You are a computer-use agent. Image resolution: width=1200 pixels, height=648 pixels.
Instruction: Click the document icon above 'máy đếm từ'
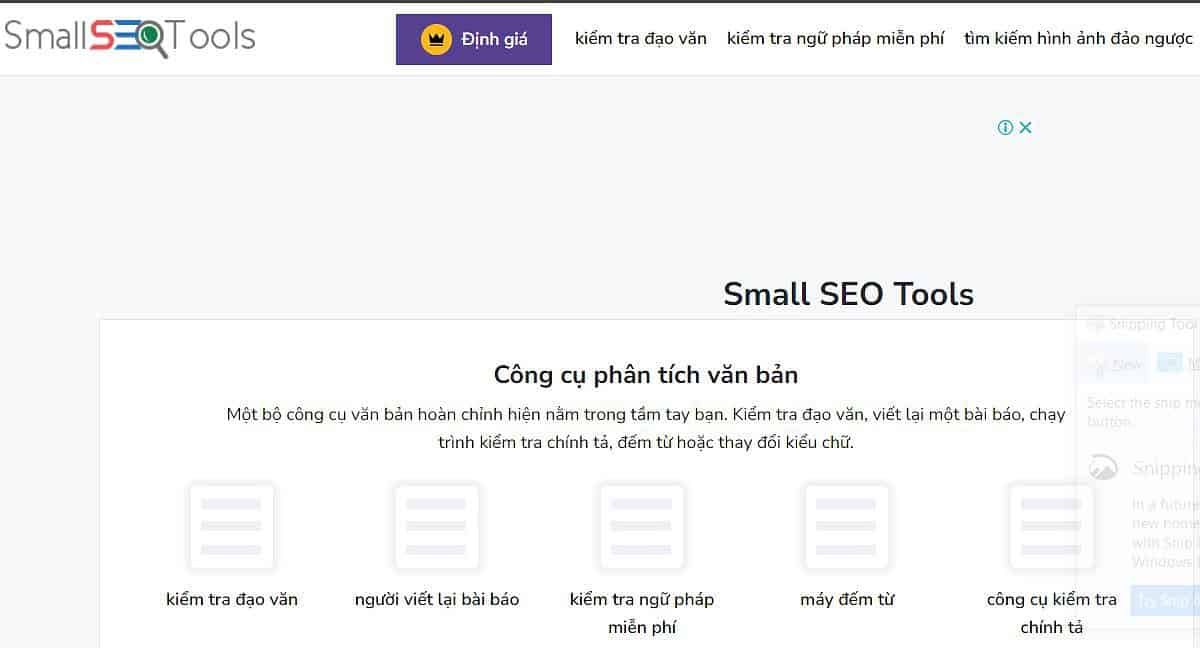click(846, 526)
